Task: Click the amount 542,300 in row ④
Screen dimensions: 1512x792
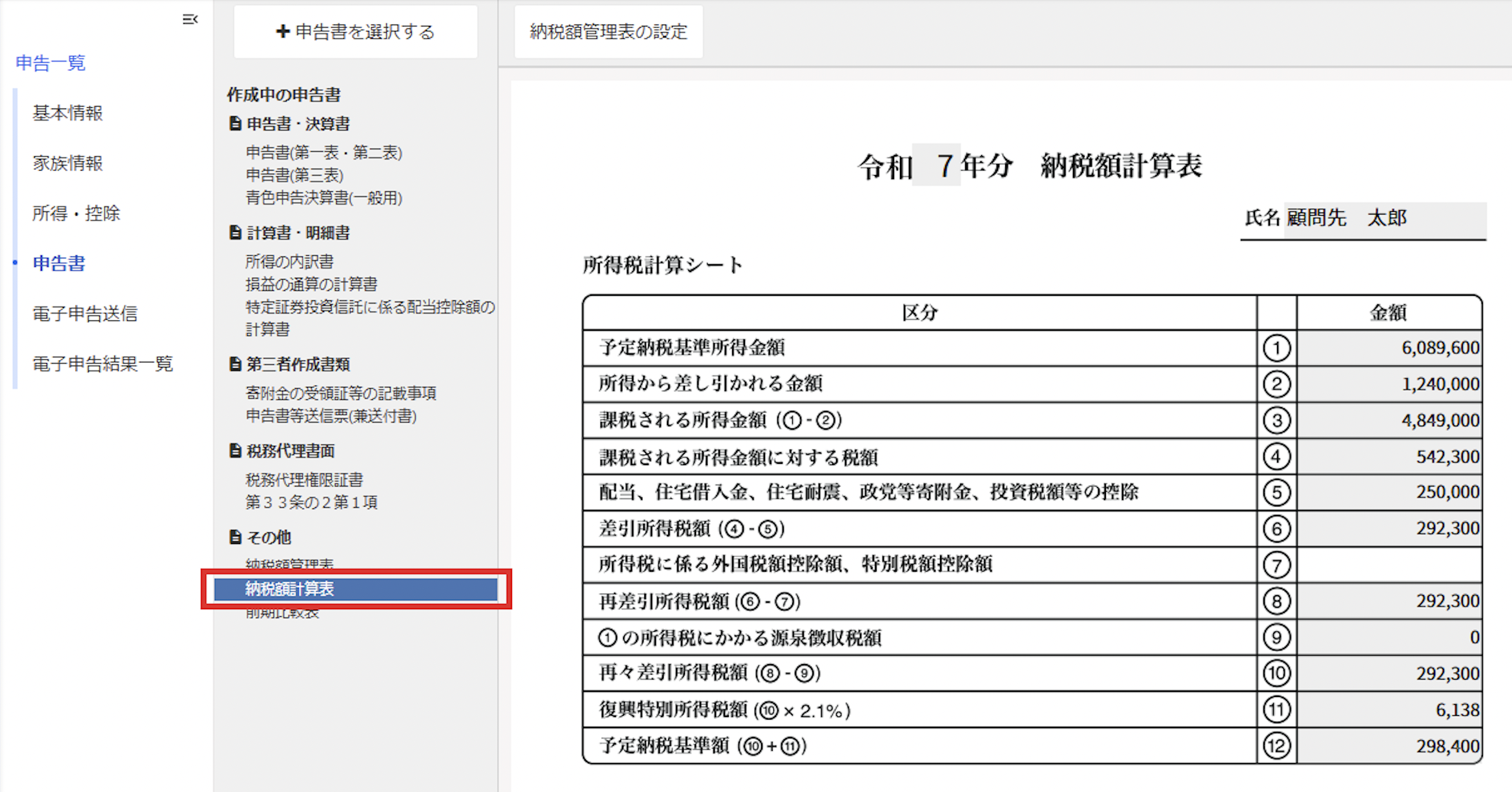Action: pyautogui.click(x=1389, y=457)
